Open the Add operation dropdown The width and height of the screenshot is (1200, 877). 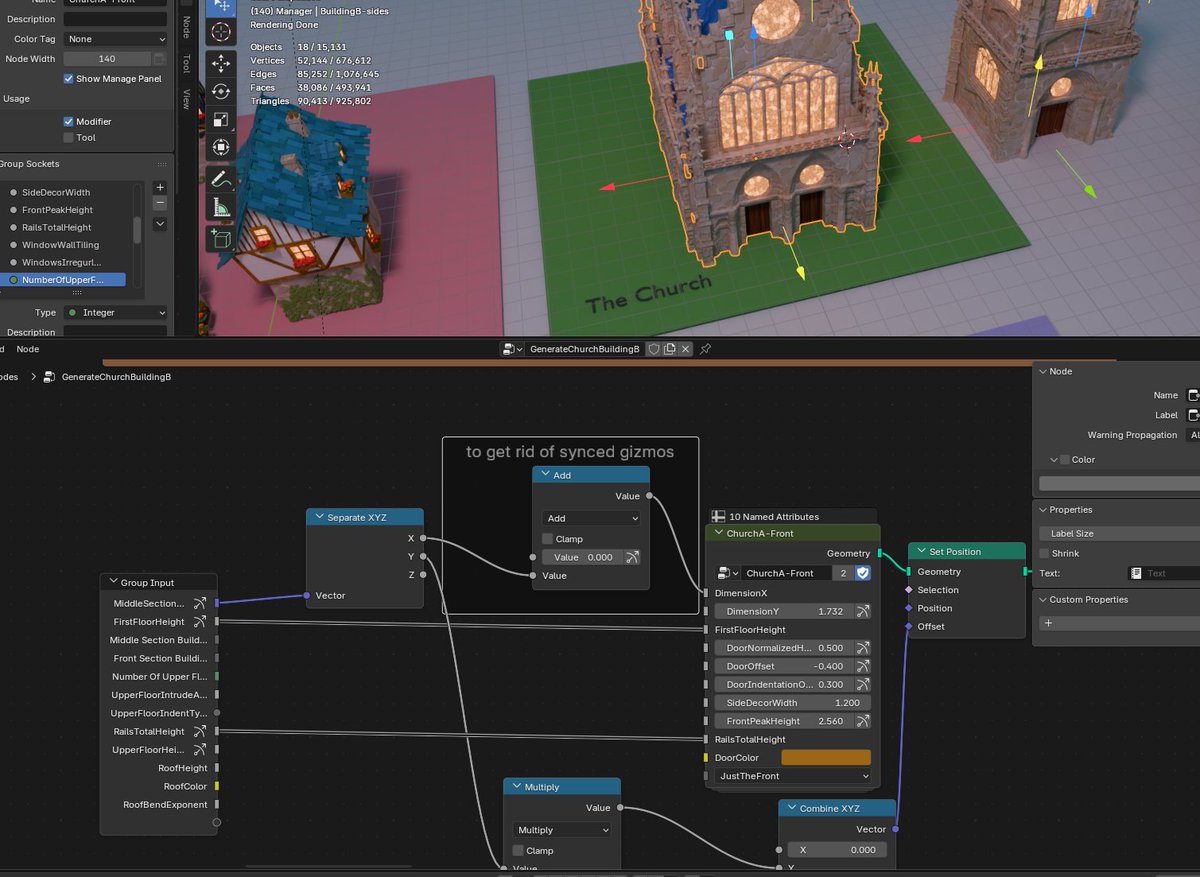point(591,518)
